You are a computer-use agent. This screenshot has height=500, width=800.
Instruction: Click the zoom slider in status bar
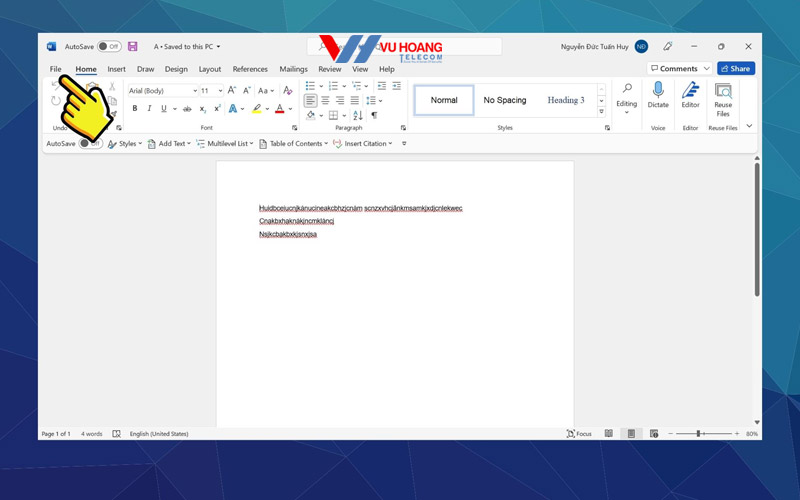pos(698,434)
